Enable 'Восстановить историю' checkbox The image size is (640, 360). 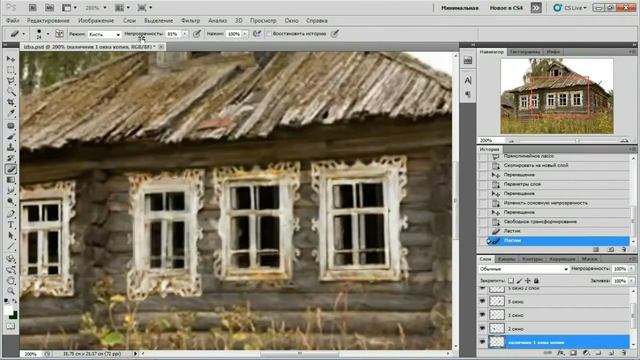click(x=269, y=34)
